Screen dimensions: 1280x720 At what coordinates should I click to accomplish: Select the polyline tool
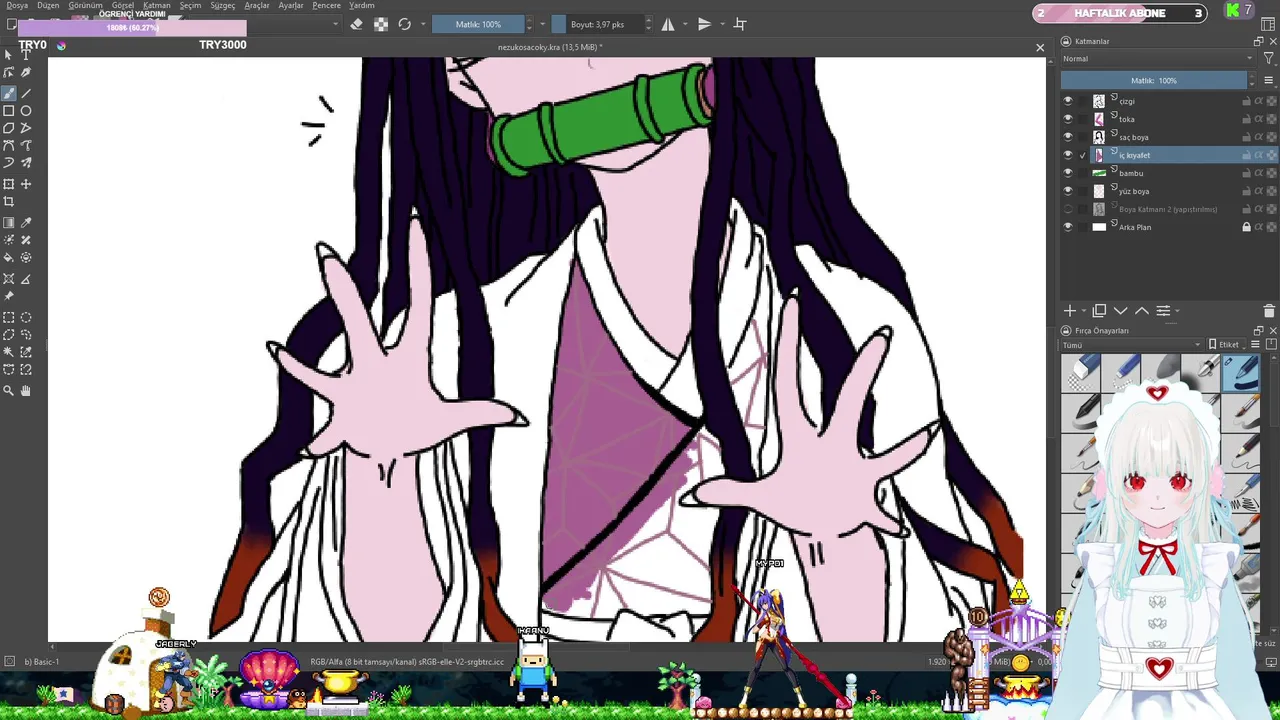(26, 128)
